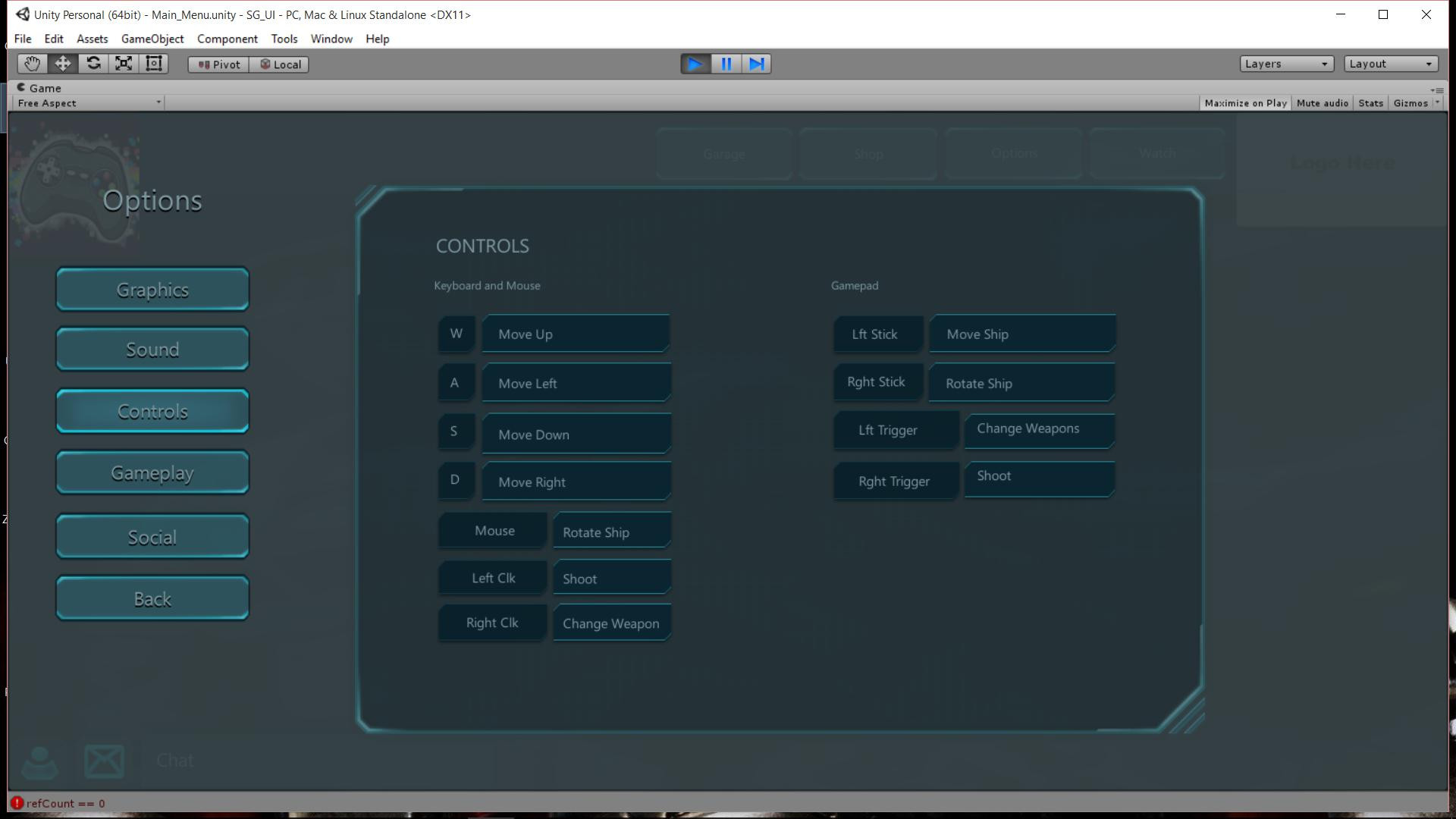The width and height of the screenshot is (1456, 819).
Task: Click the Sound options button
Action: (x=152, y=349)
